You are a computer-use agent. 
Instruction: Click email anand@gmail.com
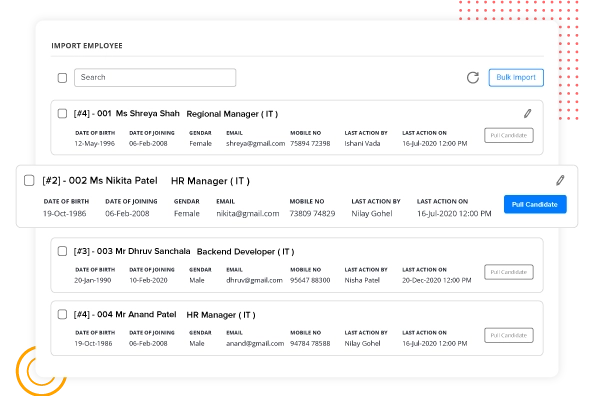point(255,344)
